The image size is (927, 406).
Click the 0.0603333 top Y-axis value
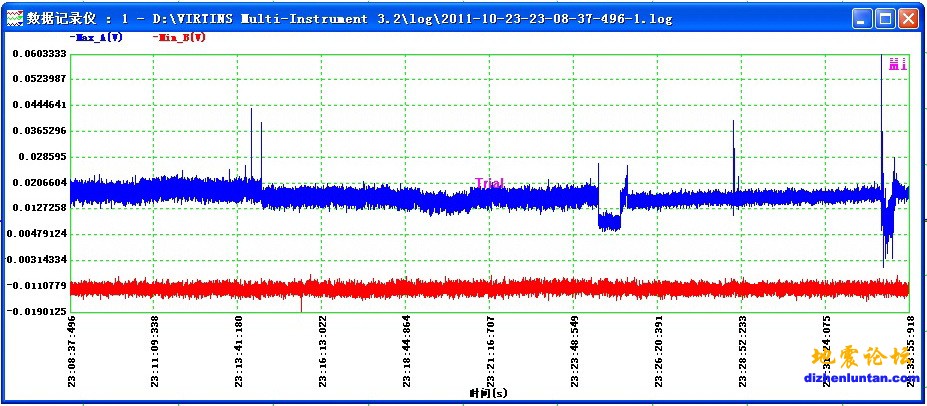pyautogui.click(x=40, y=53)
